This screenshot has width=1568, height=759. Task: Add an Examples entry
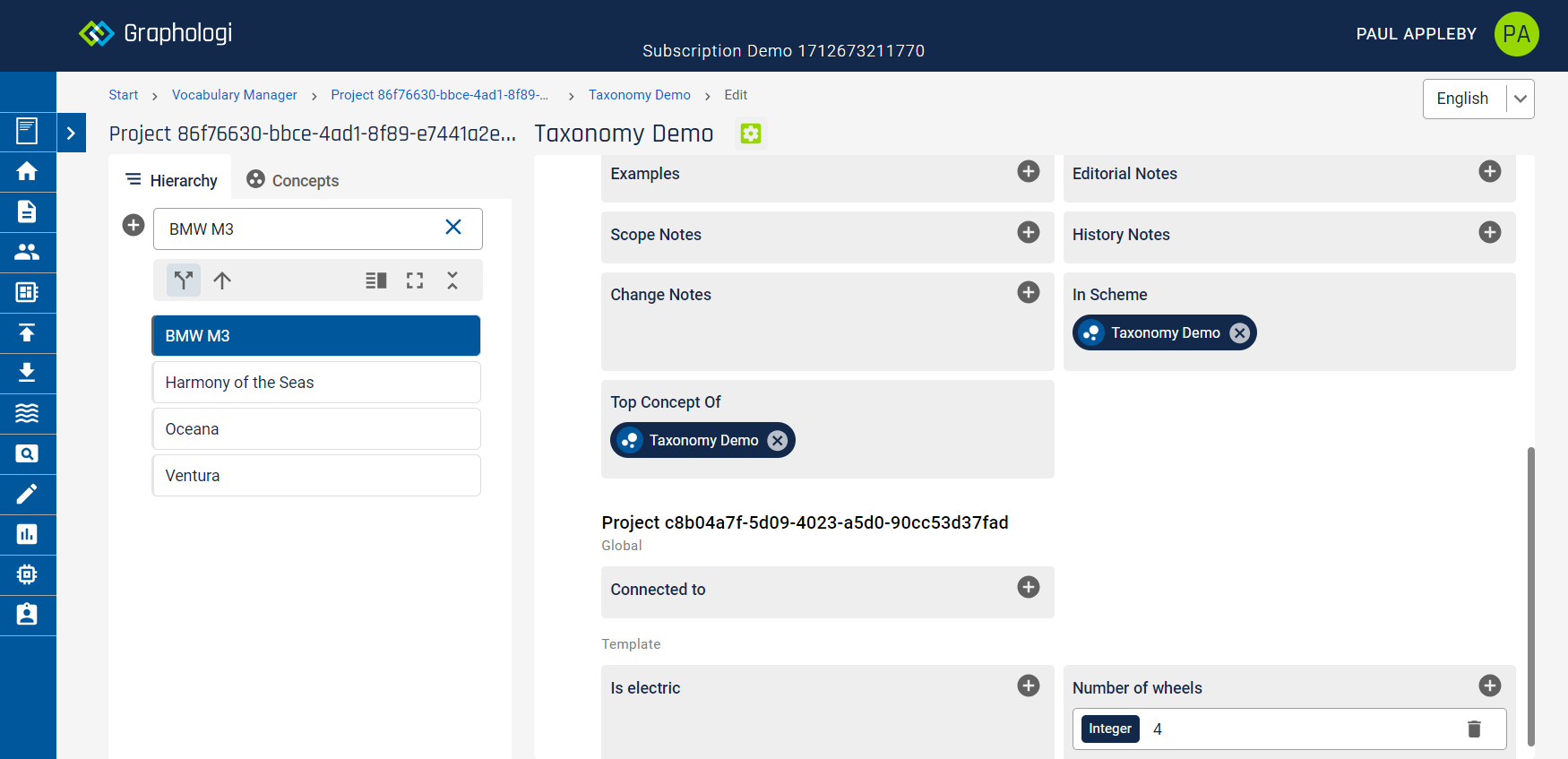(1029, 171)
